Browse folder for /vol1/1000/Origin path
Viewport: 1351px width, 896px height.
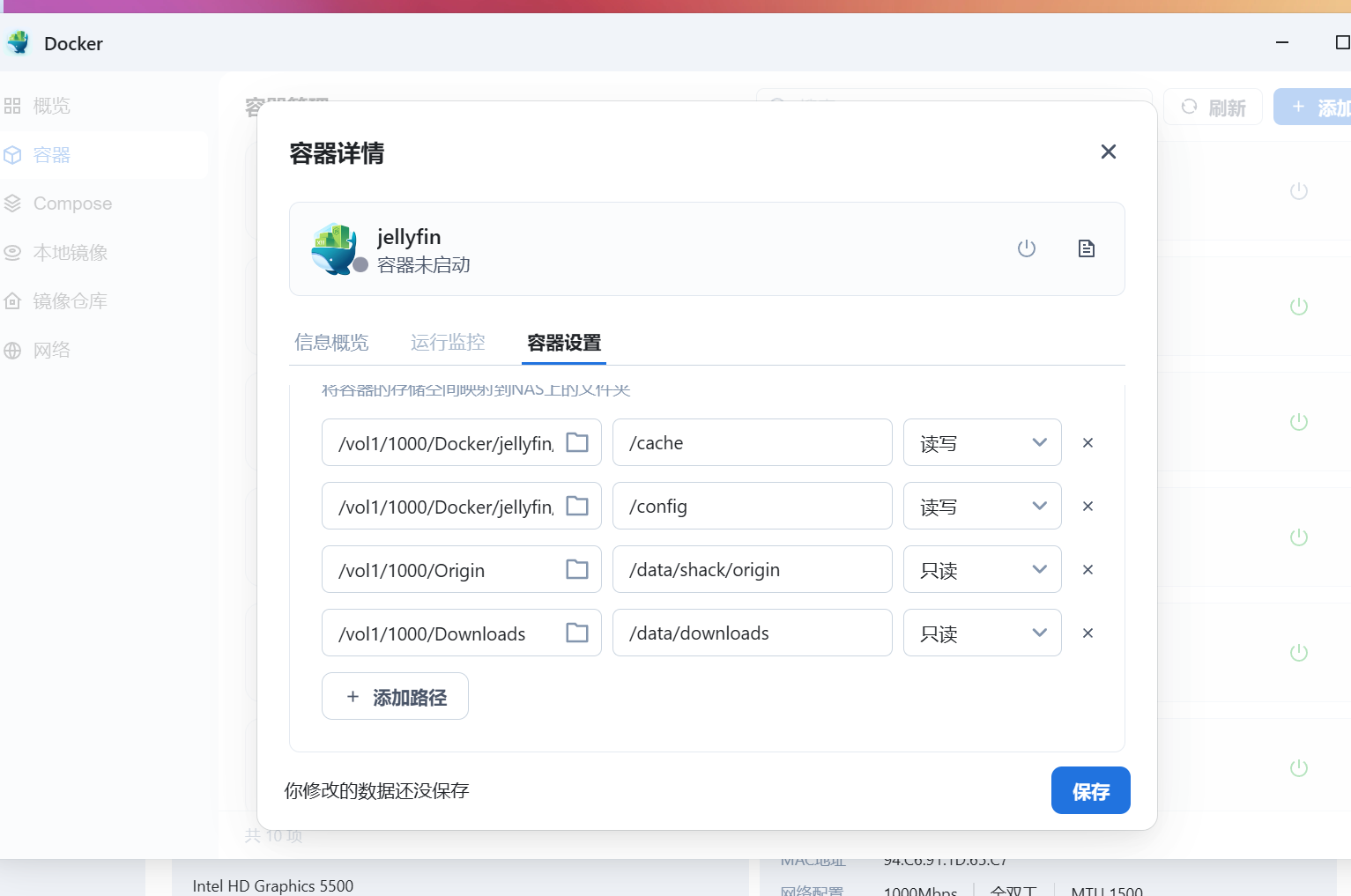coord(577,569)
